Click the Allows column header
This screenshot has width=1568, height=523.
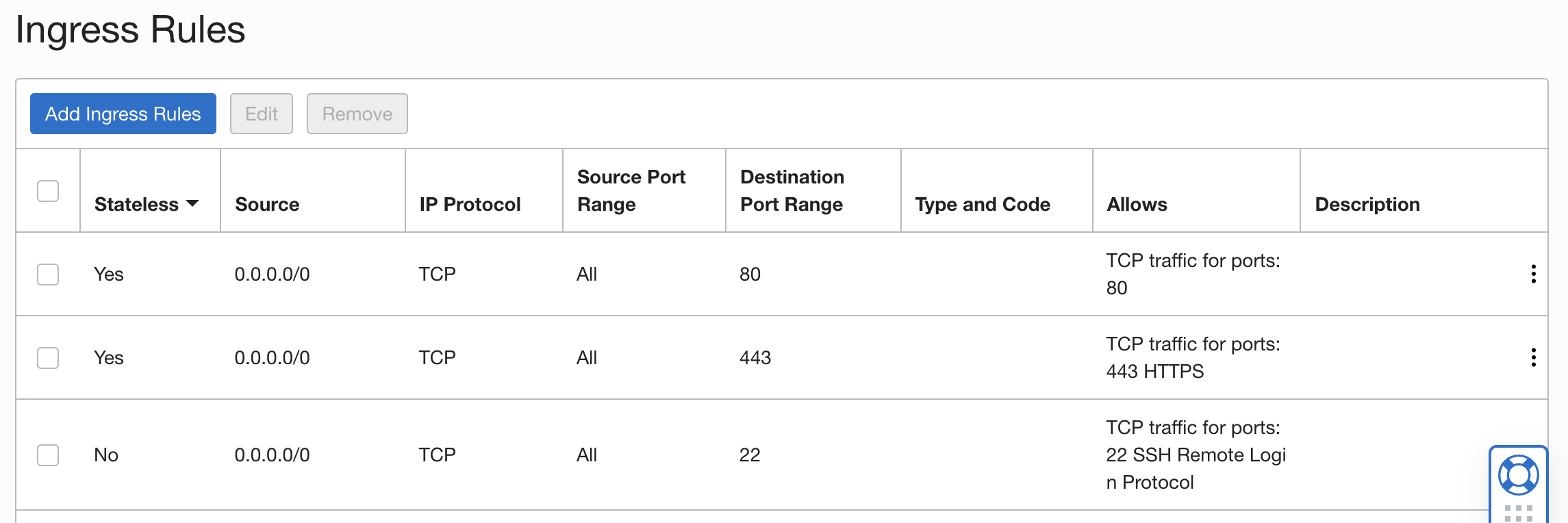pyautogui.click(x=1137, y=204)
